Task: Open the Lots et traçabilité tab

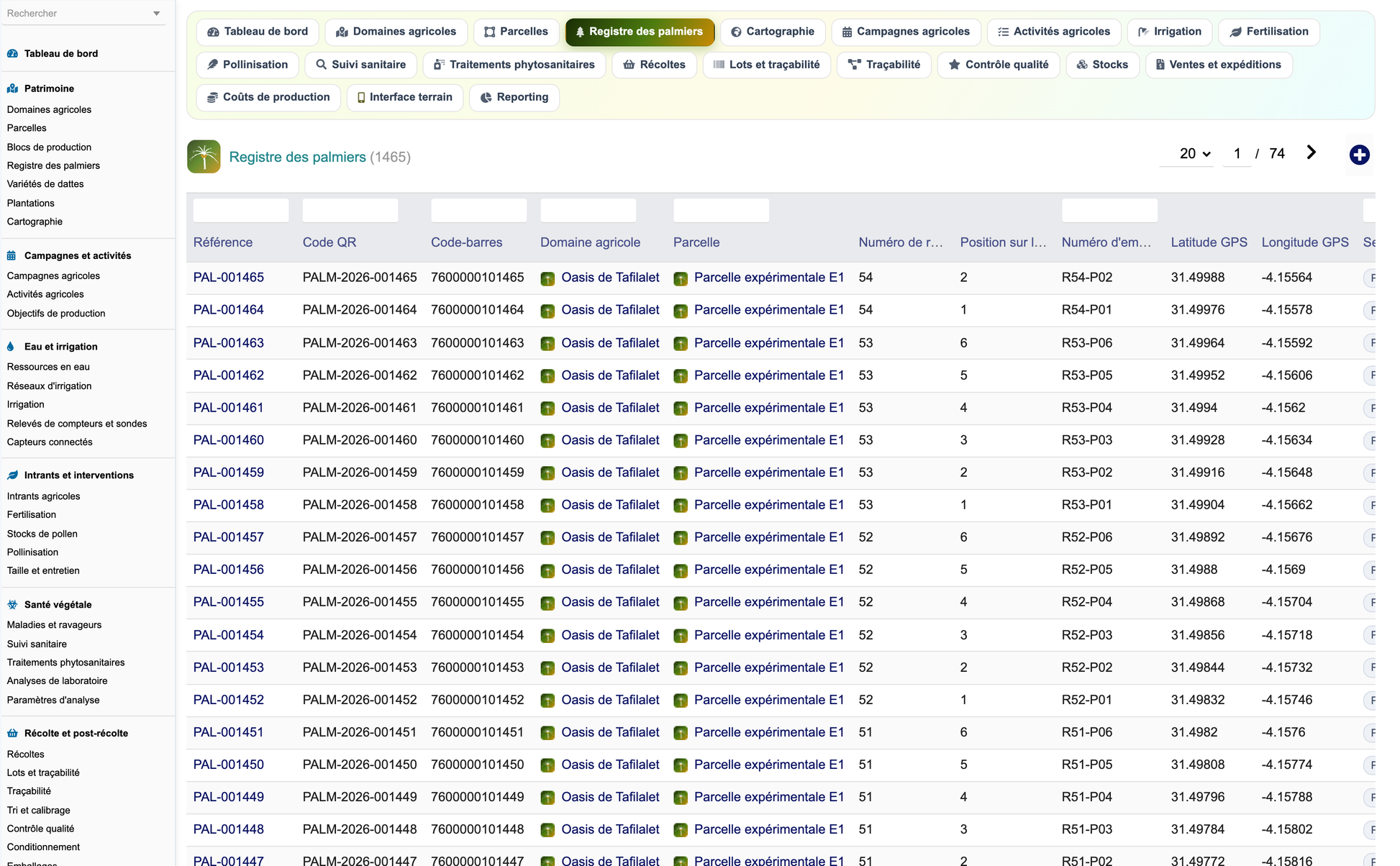Action: pos(766,65)
